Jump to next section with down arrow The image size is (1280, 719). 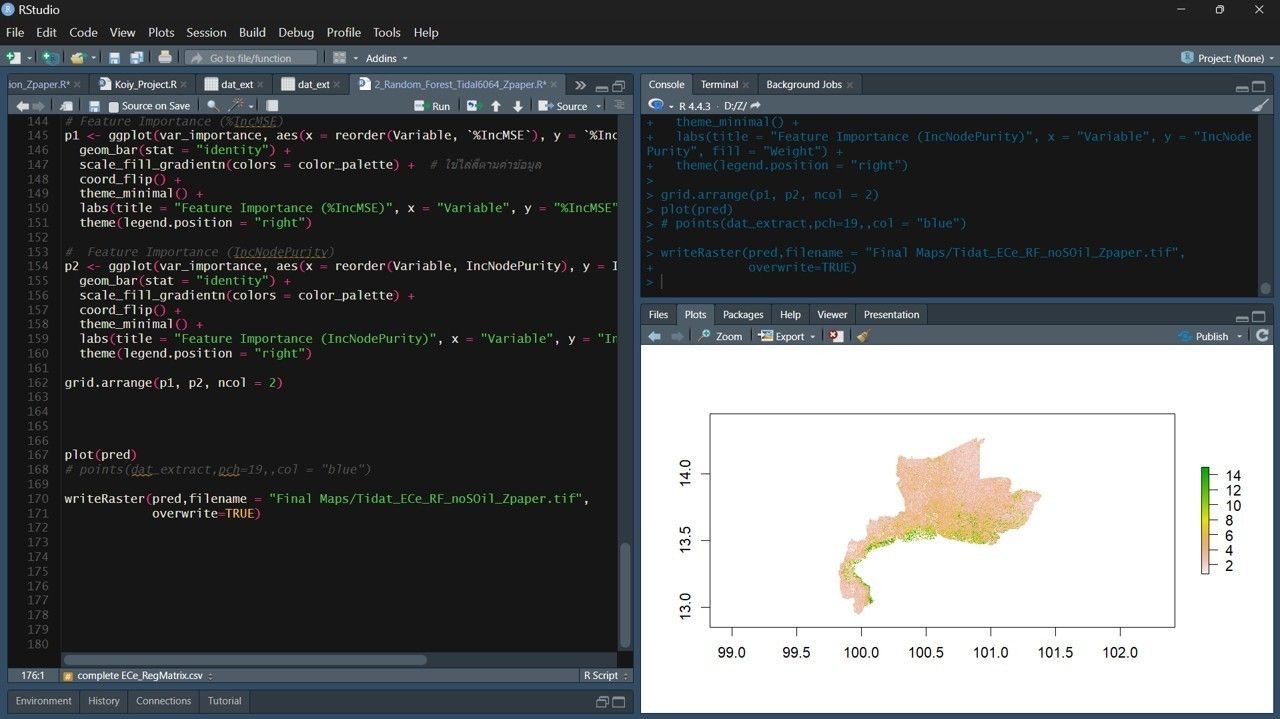[x=518, y=106]
